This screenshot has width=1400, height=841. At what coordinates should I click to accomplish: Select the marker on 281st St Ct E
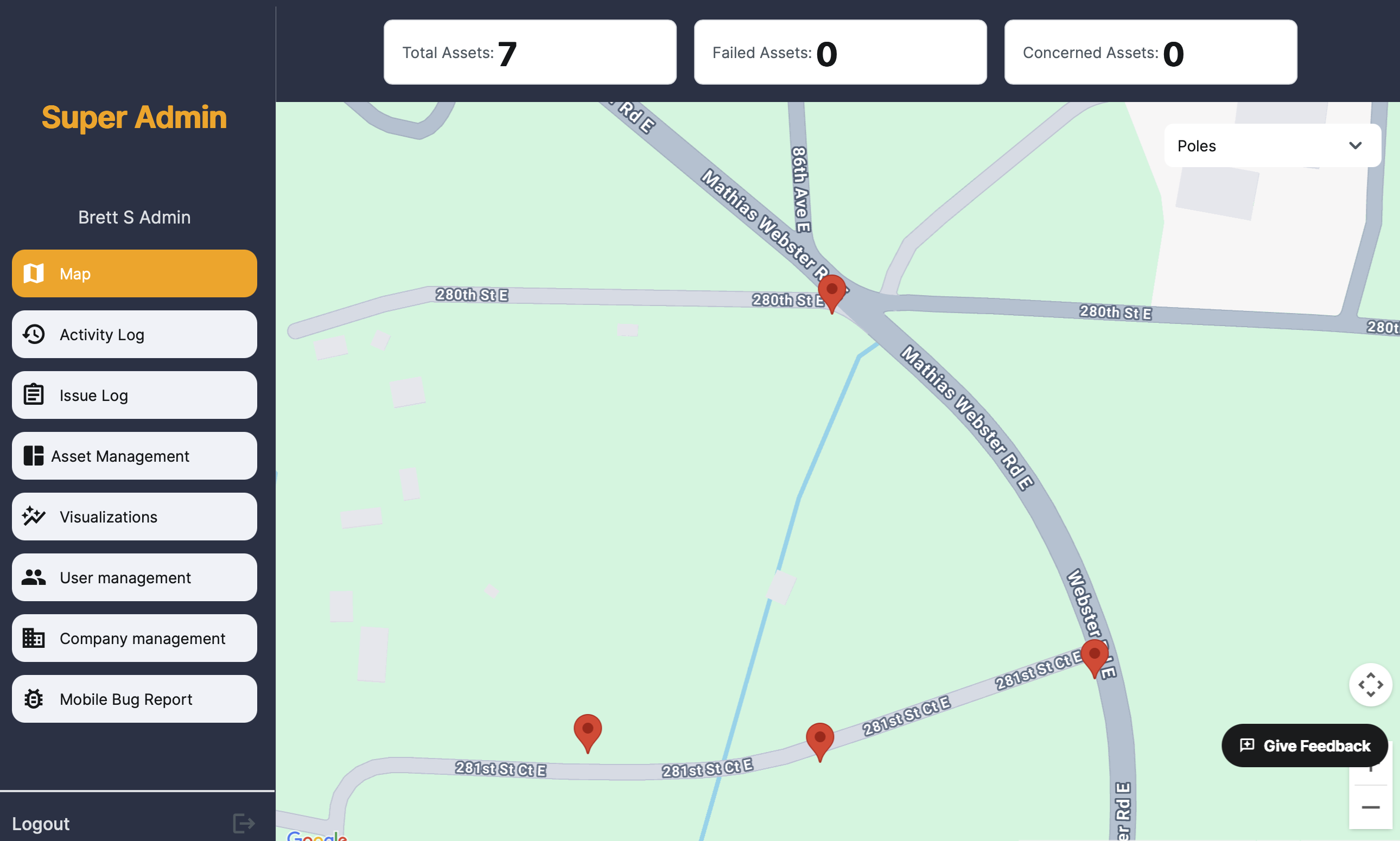click(x=819, y=740)
